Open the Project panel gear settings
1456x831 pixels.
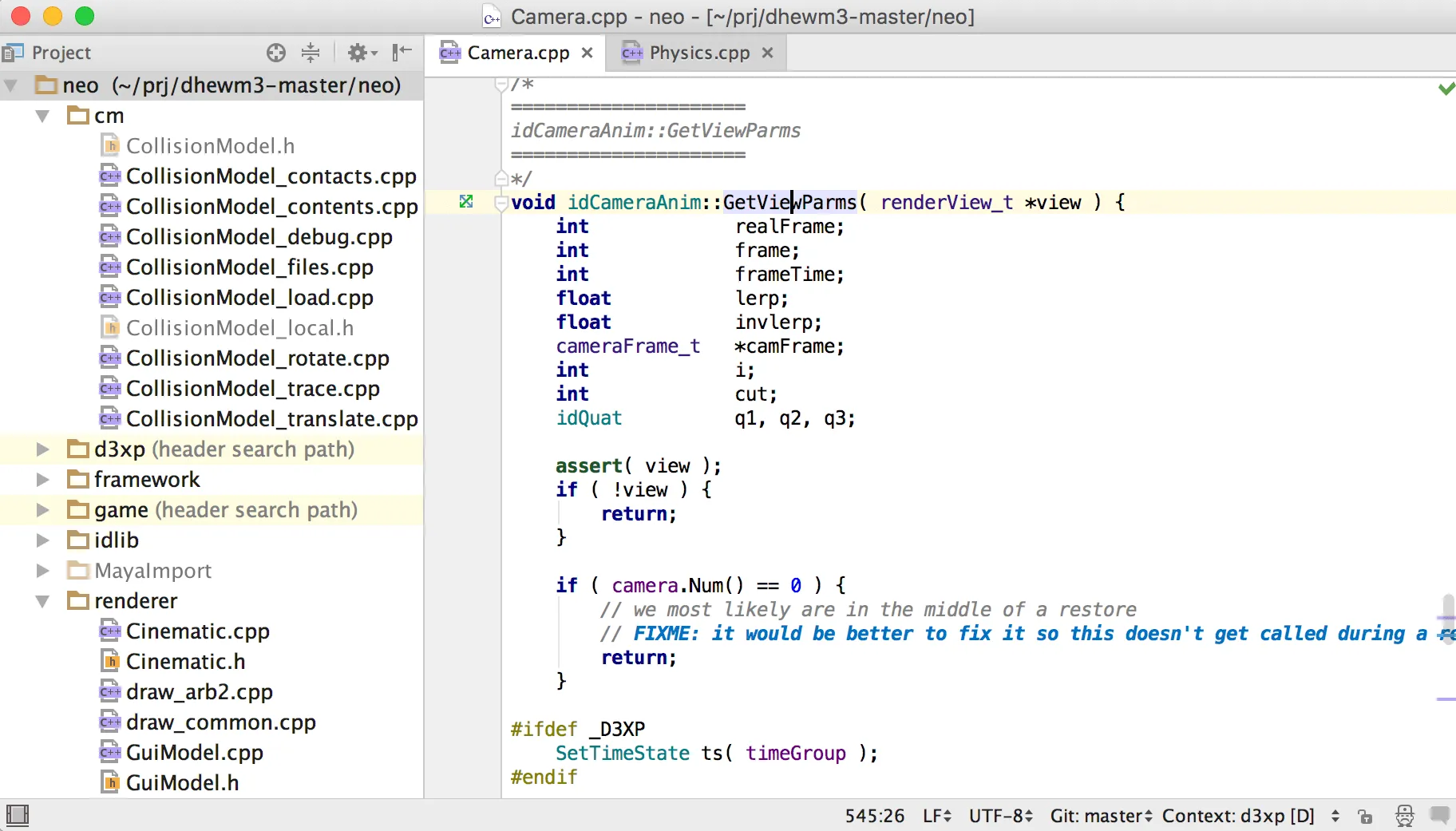(358, 53)
